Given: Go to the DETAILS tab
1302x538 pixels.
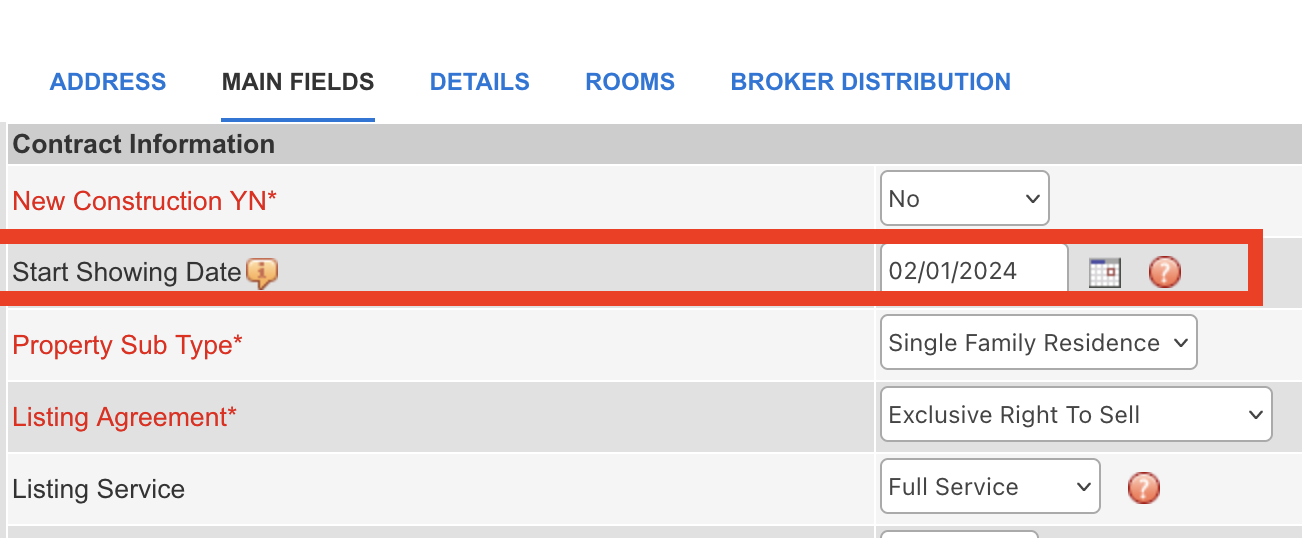Looking at the screenshot, I should coord(480,82).
